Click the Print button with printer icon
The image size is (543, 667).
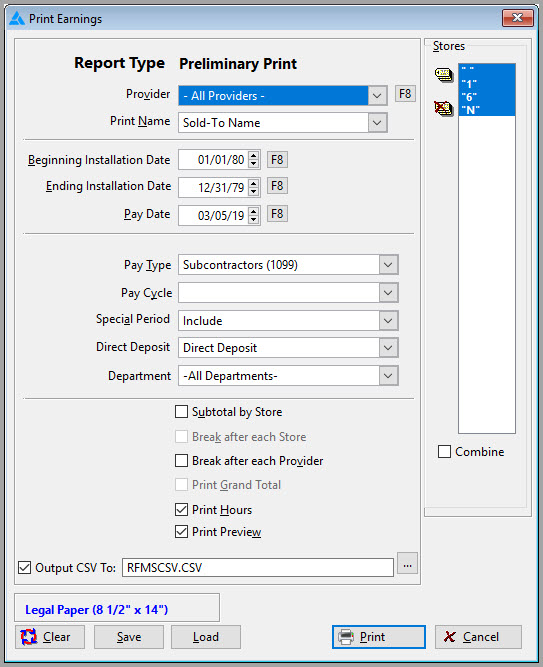(x=379, y=637)
